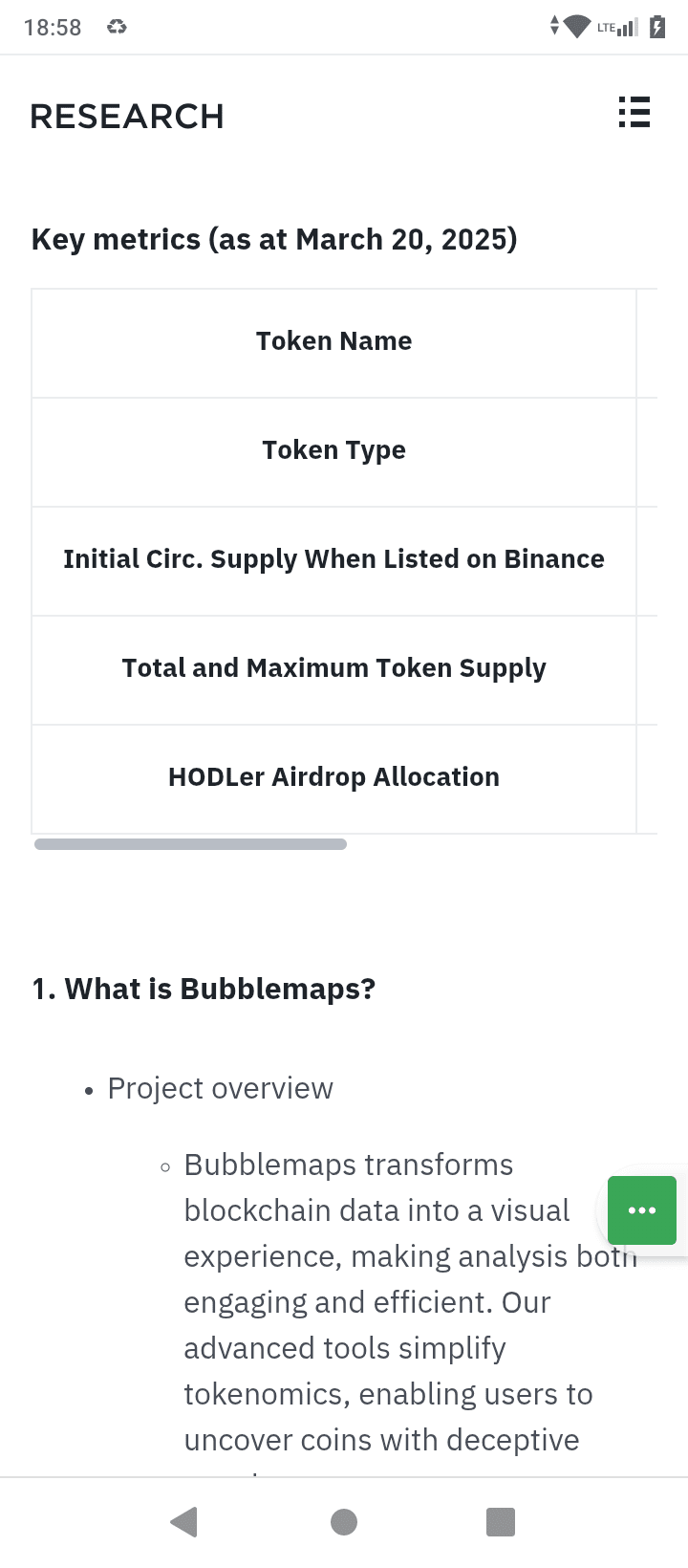This screenshot has width=688, height=1568.
Task: Tap the LTE signal strength indicator
Action: (617, 27)
